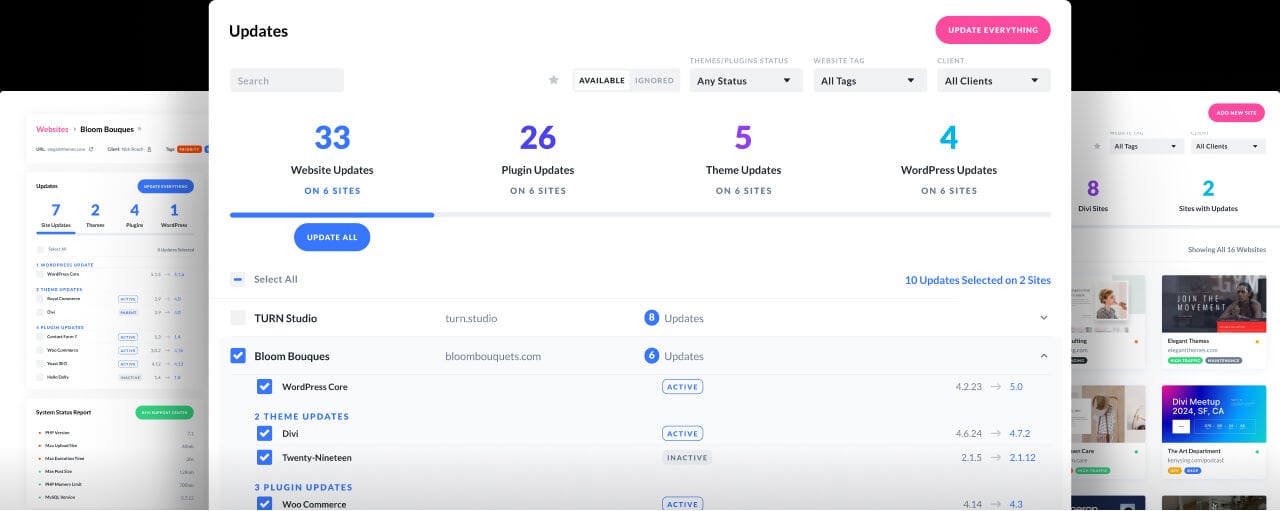
Task: Toggle the Select All checkbox
Action: click(x=238, y=280)
